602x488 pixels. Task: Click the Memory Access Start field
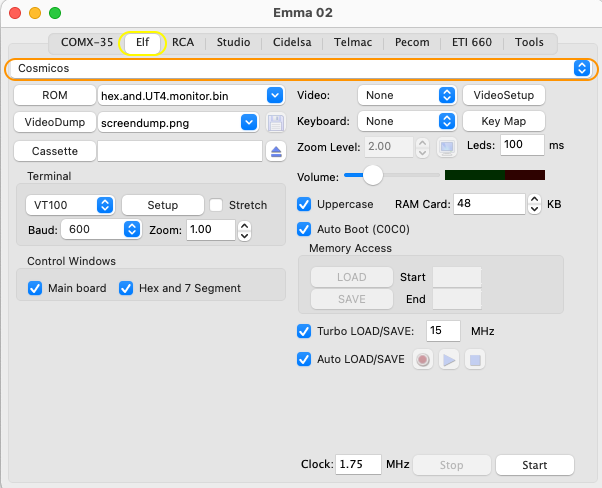tap(457, 277)
